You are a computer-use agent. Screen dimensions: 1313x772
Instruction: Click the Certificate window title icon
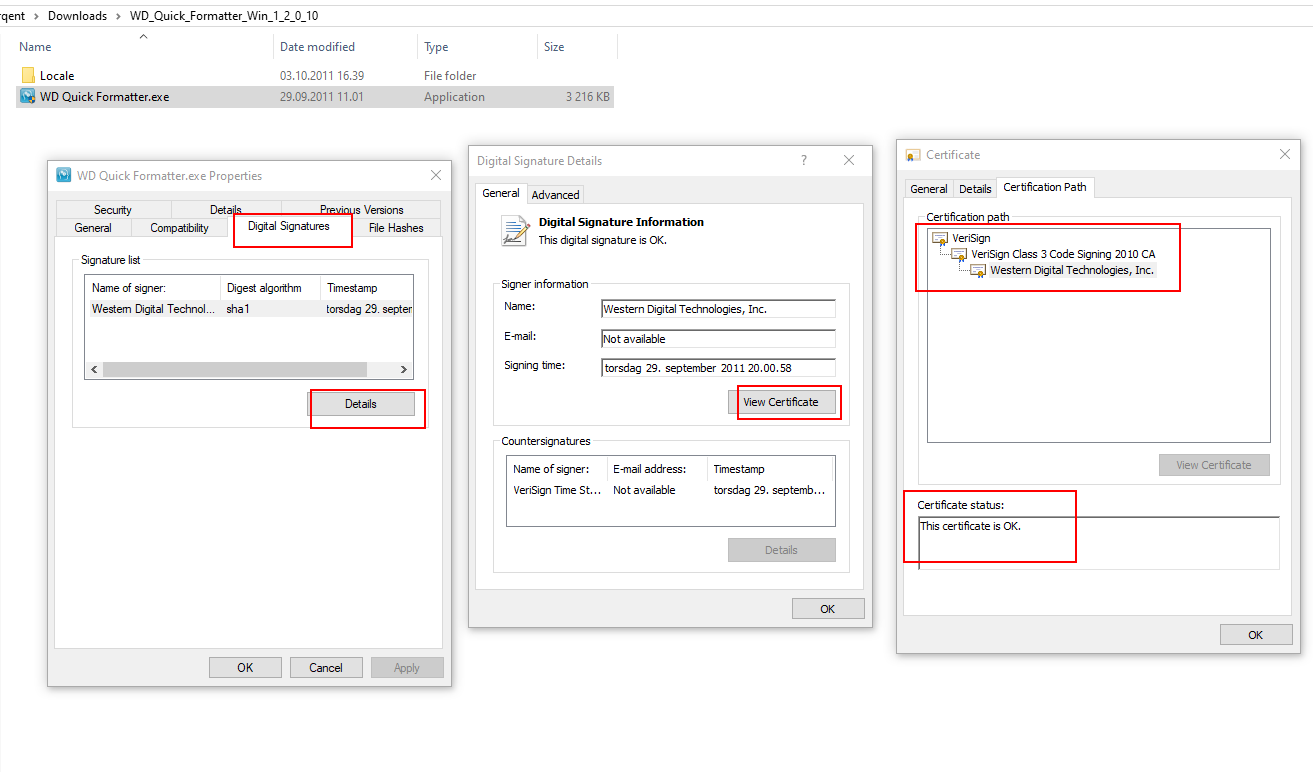point(912,155)
